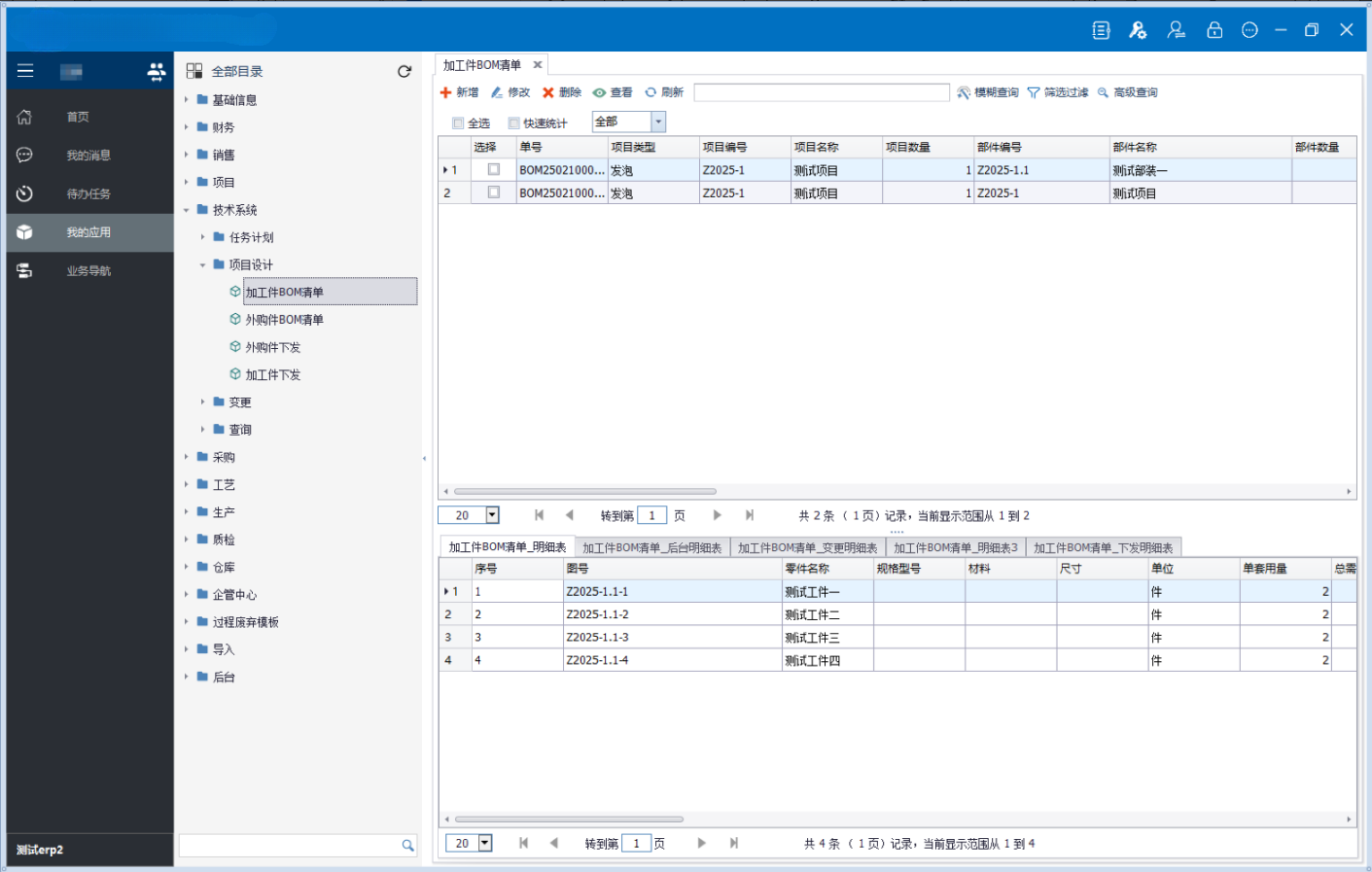The height and width of the screenshot is (872, 1372).
Task: Click the search magnifier under directory tree
Action: (408, 846)
